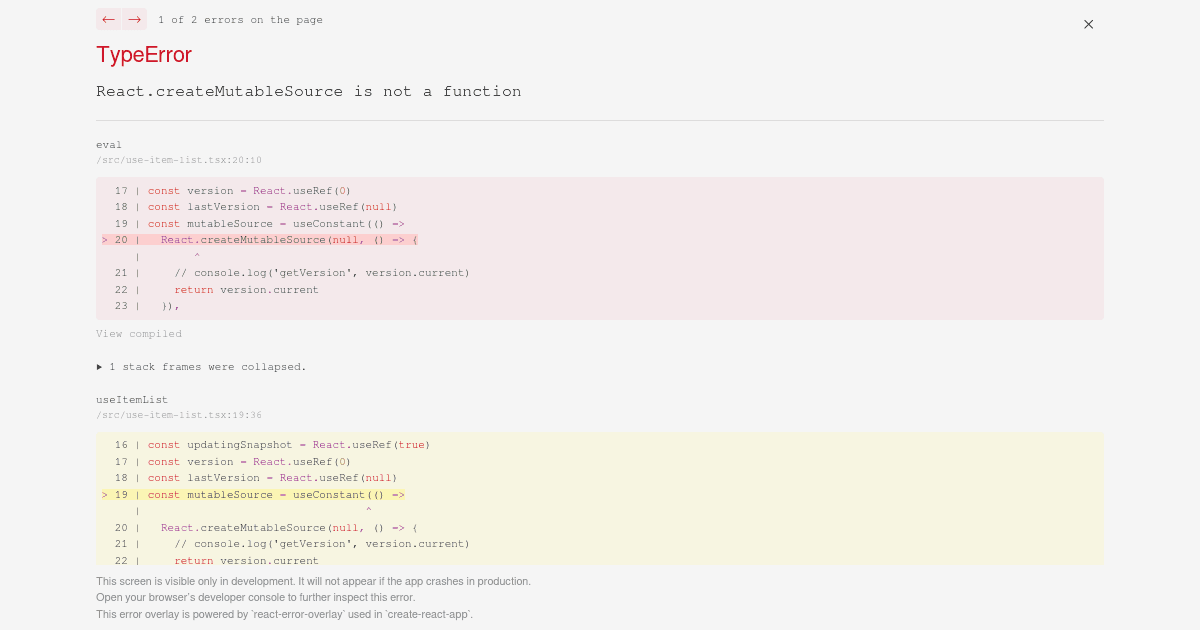The image size is (1200, 630).
Task: Click the disclosure triangle before stack frames
Action: point(100,367)
